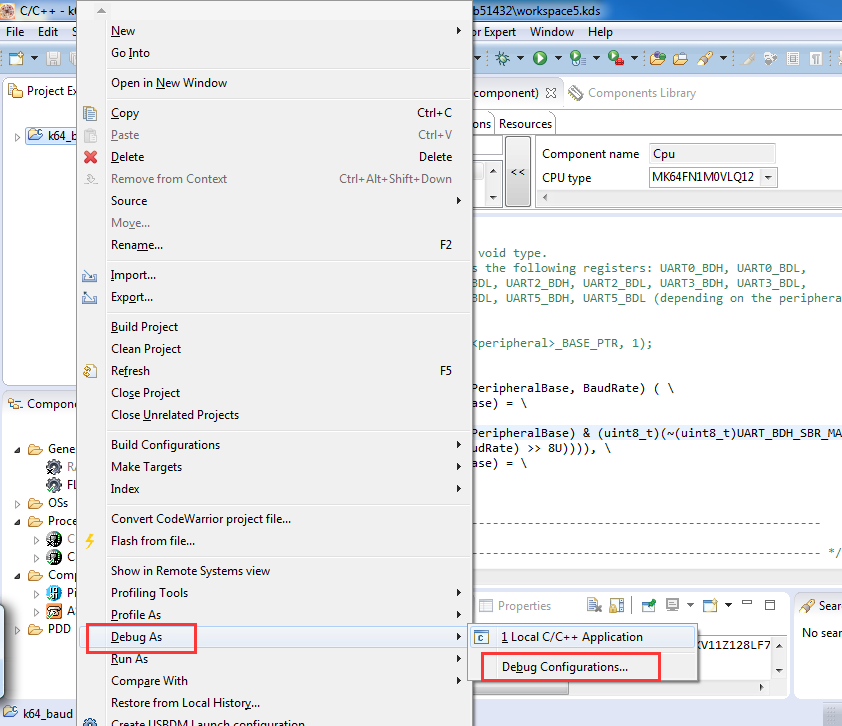Click the Pin Console icon
Viewport: 842px width, 726px height.
649,605
